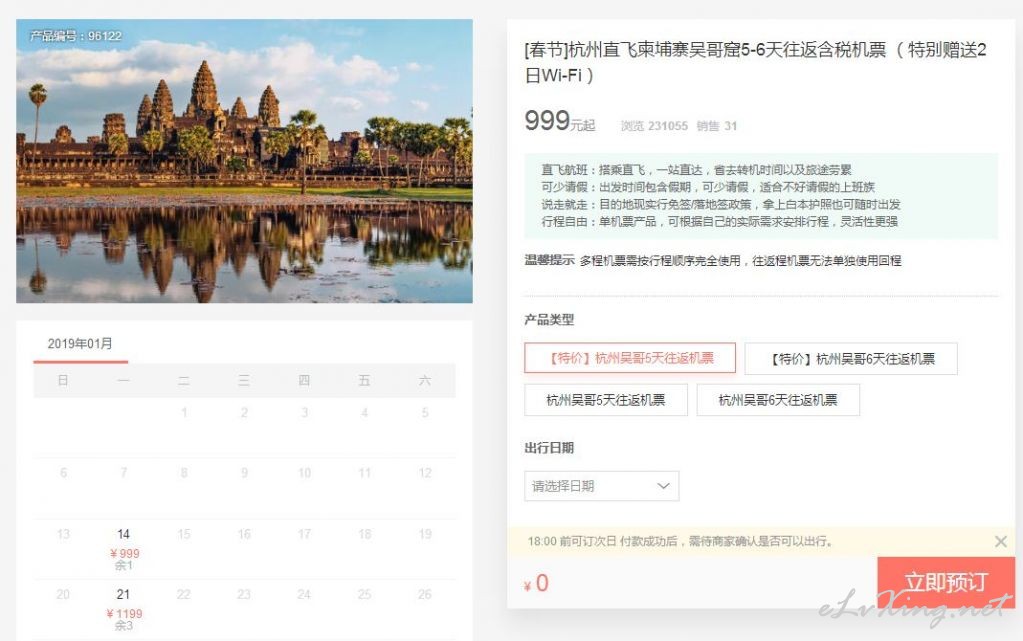Switch to the 2019年01月 calendar tab
The width and height of the screenshot is (1023, 641).
(80, 344)
